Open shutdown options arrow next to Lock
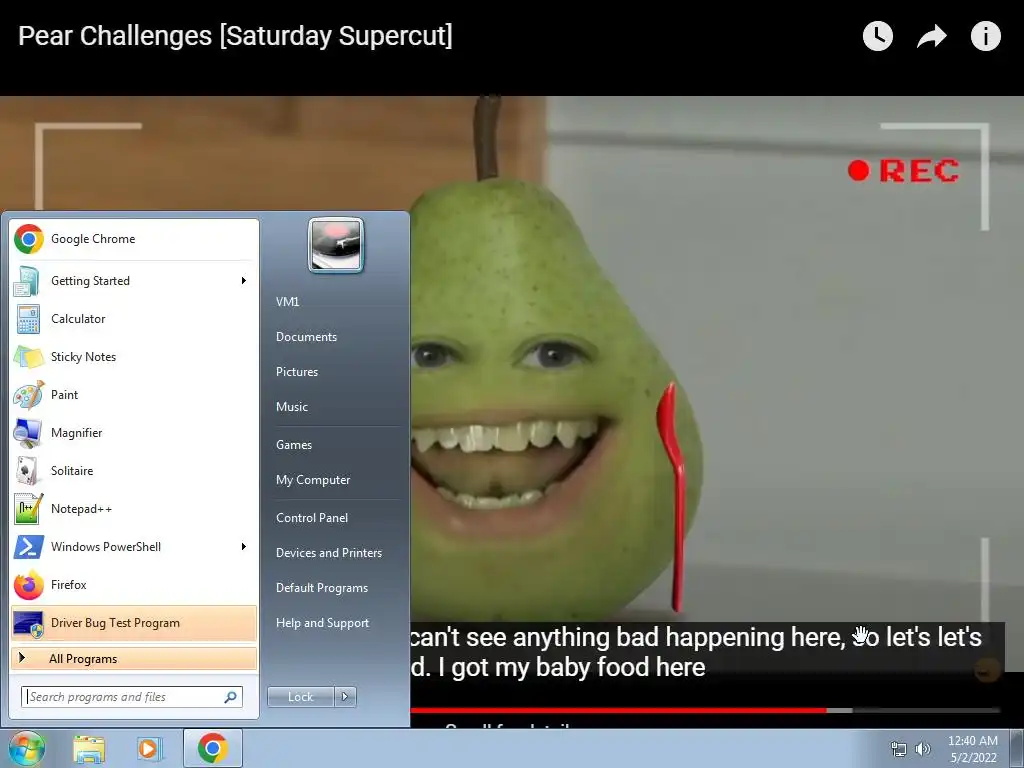Viewport: 1024px width, 768px height. click(x=345, y=697)
